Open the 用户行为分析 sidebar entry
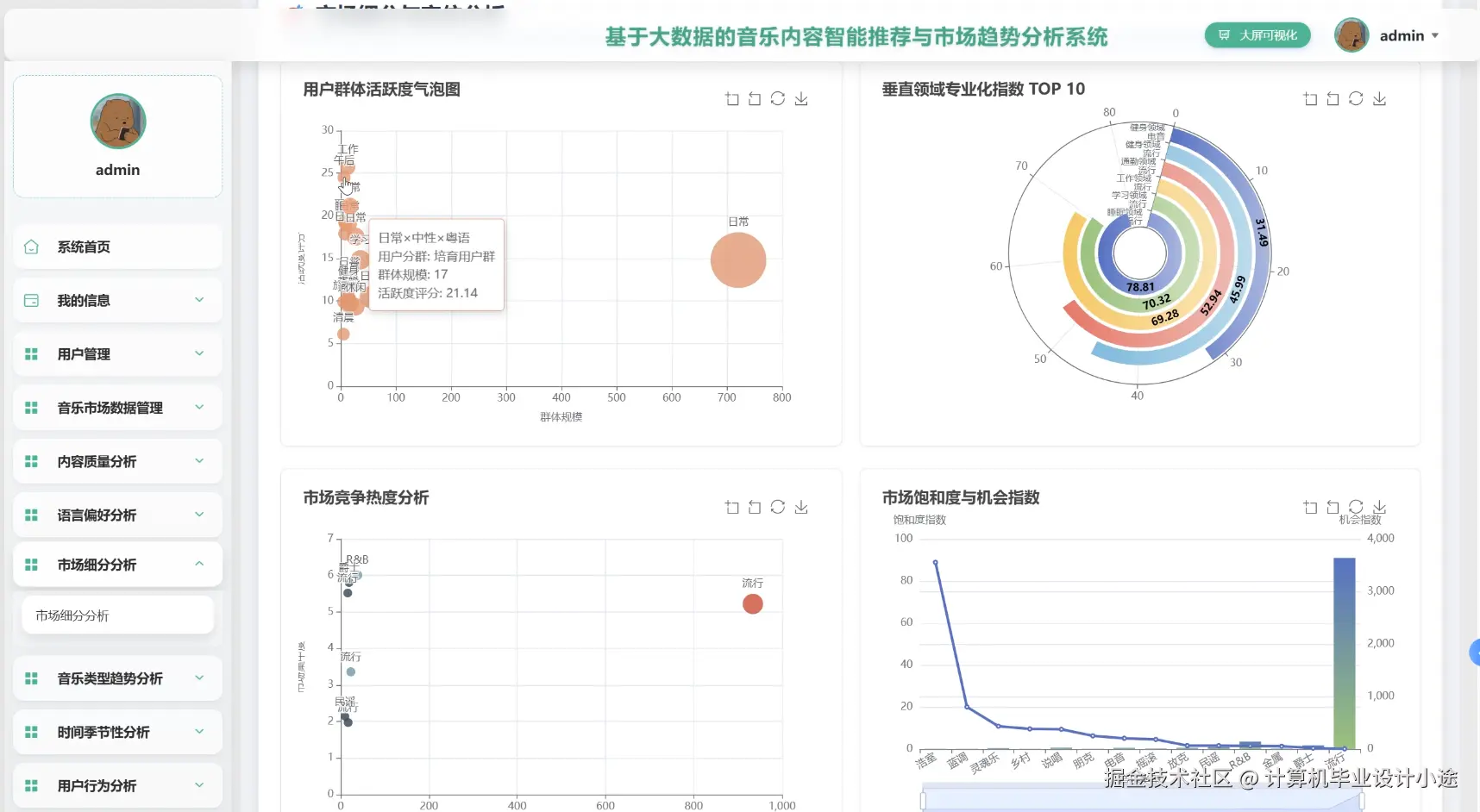 [x=117, y=785]
